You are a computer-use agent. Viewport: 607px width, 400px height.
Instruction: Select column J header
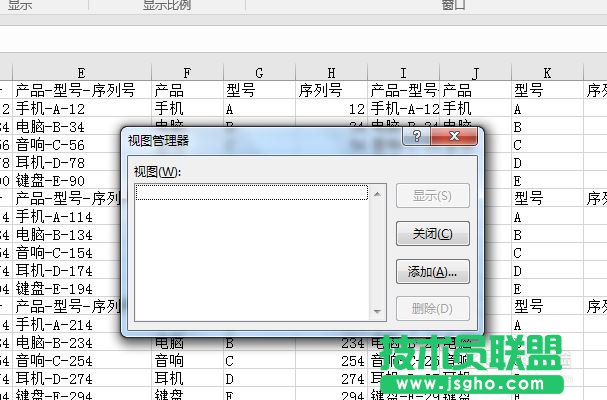475,72
